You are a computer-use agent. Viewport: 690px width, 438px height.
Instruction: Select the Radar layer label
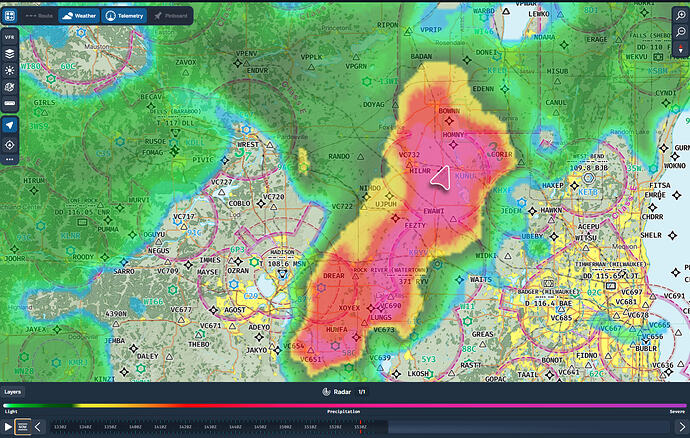[x=342, y=392]
